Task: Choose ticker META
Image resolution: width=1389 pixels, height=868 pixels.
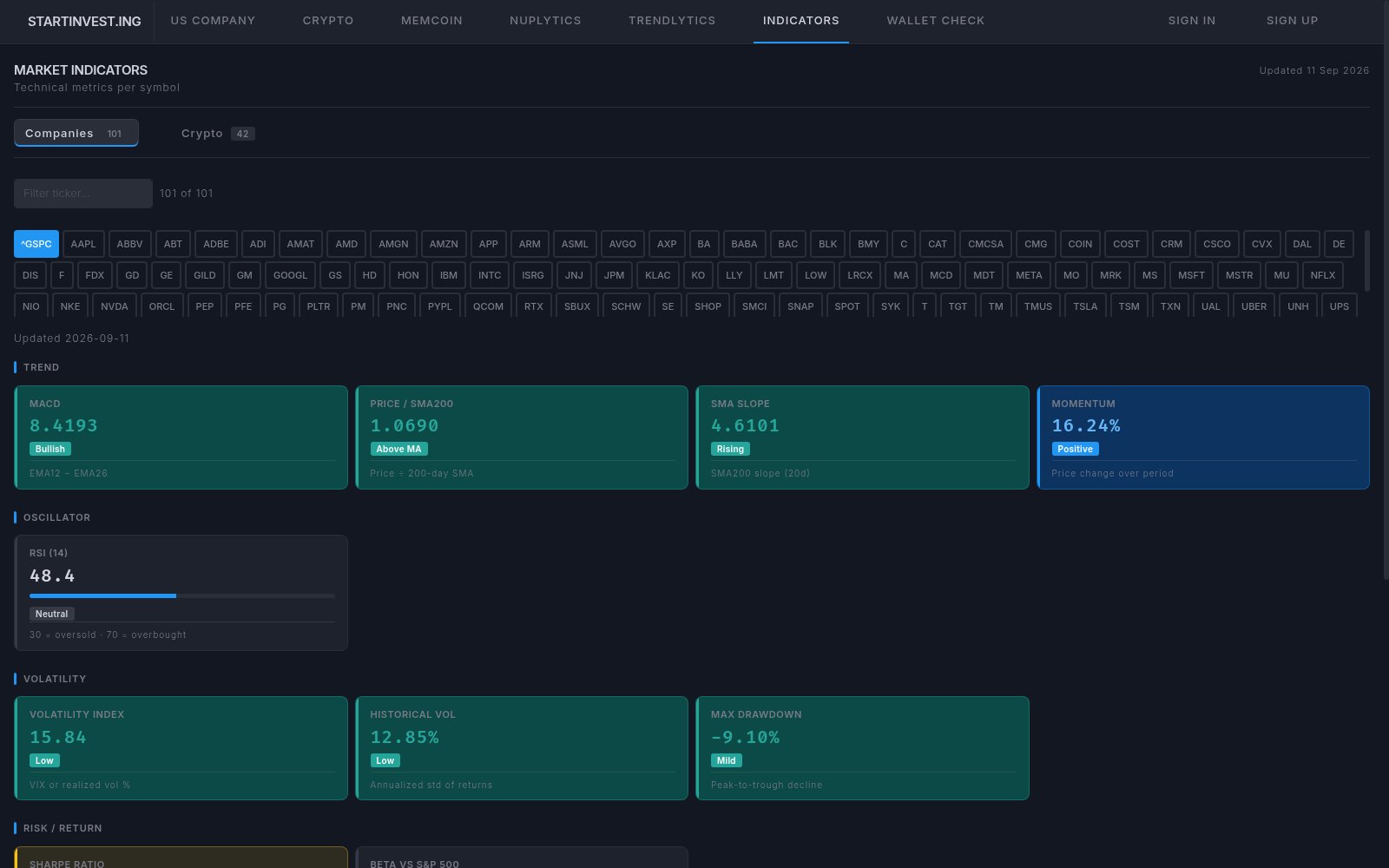Action: click(x=1029, y=275)
